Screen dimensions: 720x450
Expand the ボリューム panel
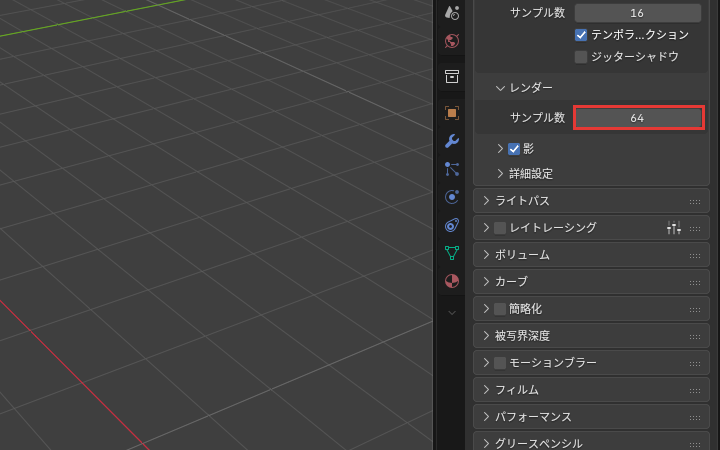pyautogui.click(x=486, y=254)
